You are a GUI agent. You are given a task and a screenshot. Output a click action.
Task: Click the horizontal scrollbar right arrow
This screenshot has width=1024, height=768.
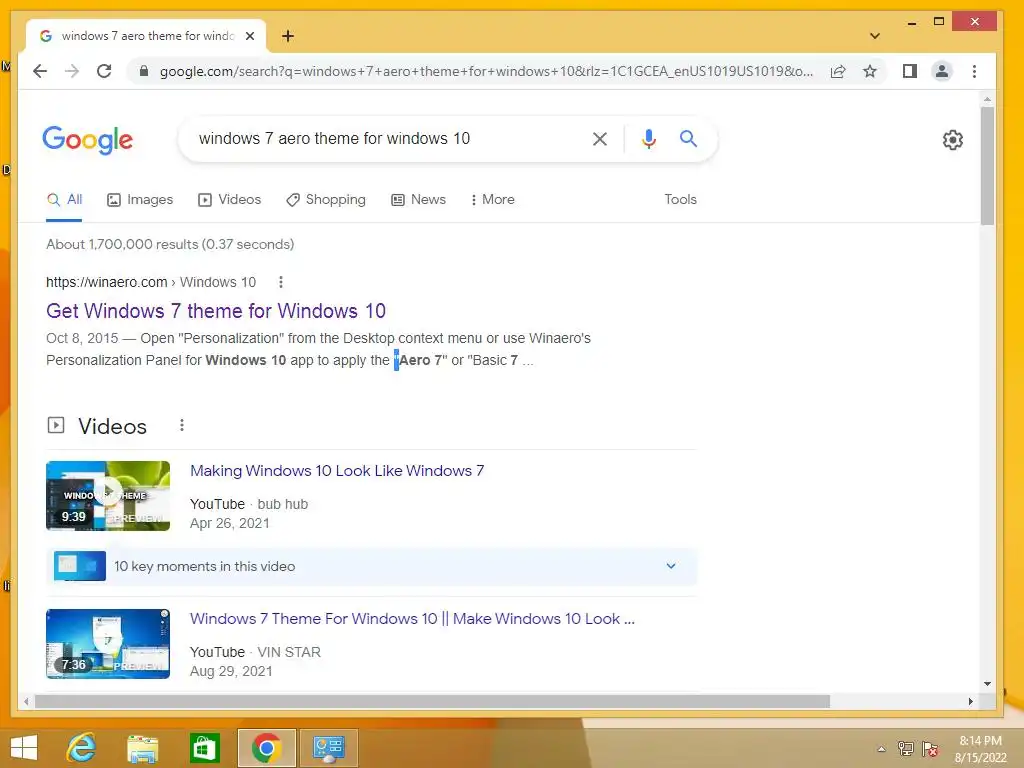click(x=970, y=701)
